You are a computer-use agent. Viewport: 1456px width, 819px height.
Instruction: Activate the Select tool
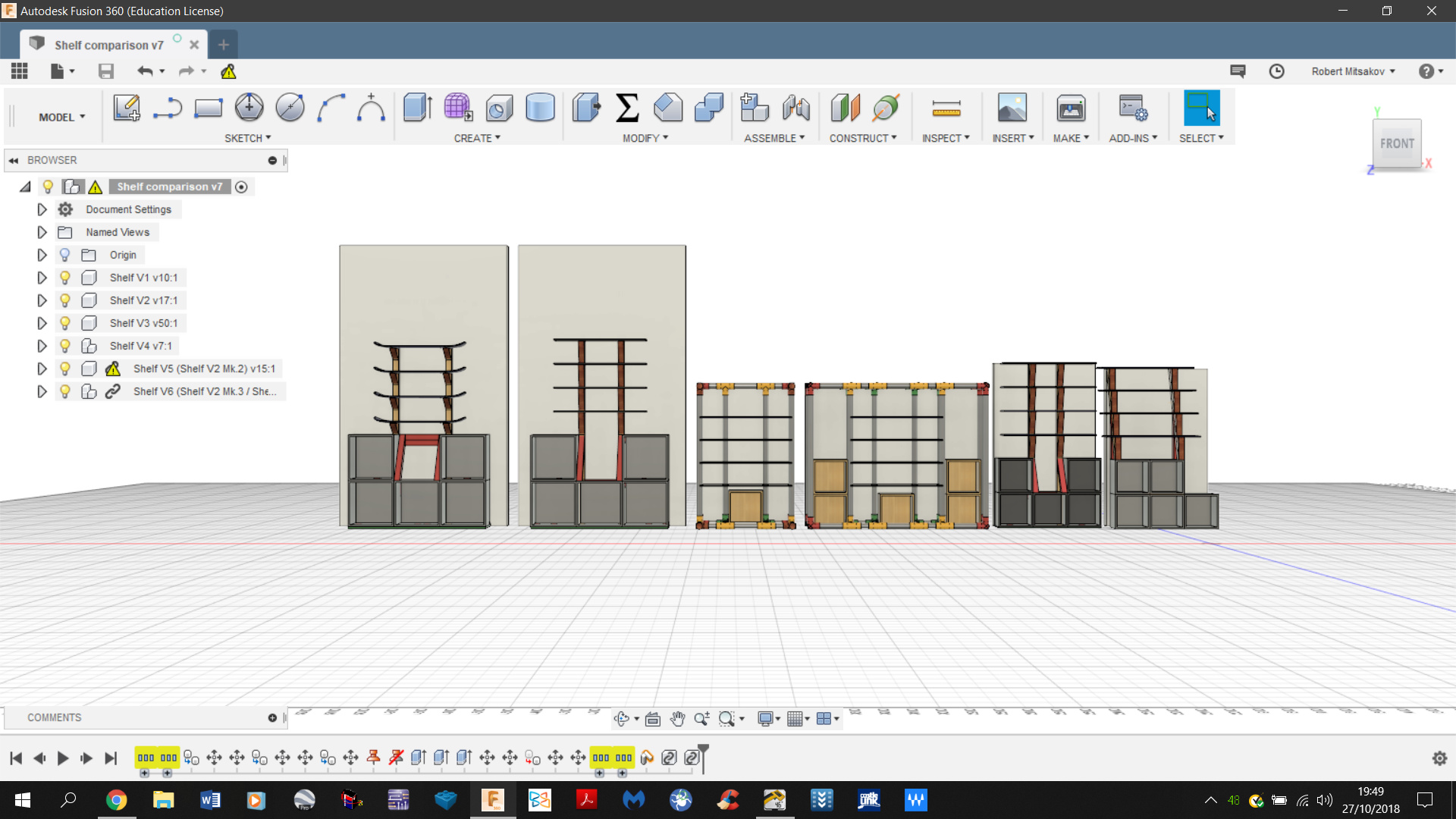pyautogui.click(x=1202, y=108)
